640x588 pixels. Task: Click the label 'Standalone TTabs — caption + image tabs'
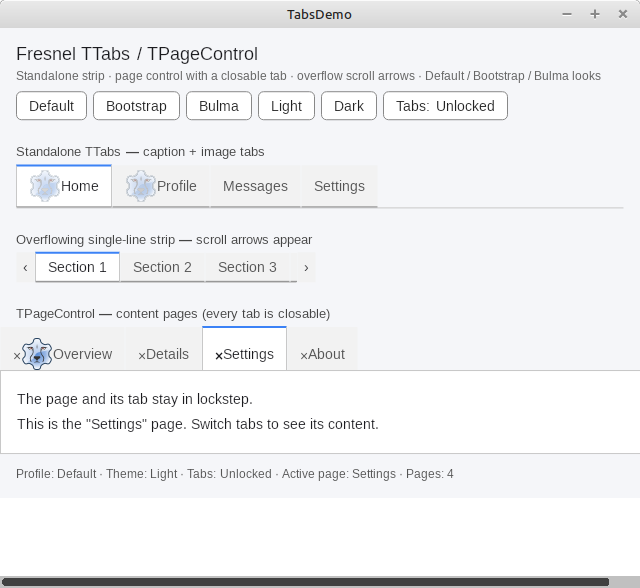pos(140,152)
